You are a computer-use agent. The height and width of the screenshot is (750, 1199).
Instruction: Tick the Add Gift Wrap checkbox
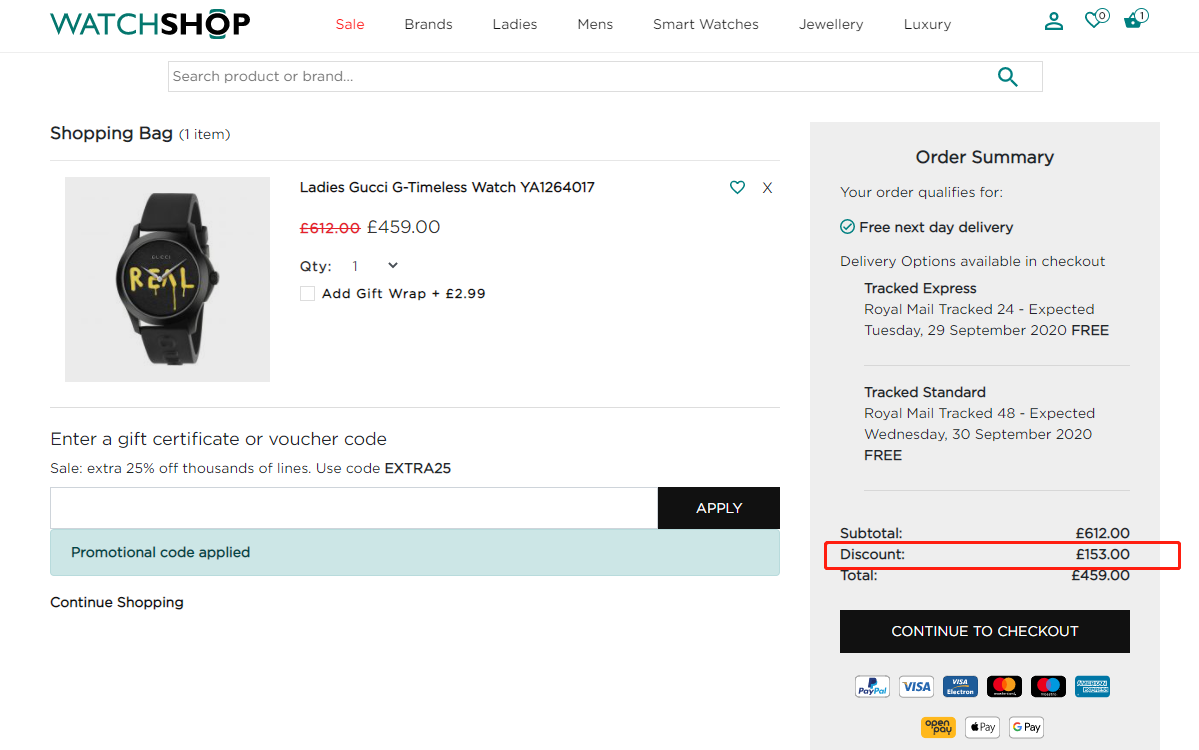click(307, 294)
